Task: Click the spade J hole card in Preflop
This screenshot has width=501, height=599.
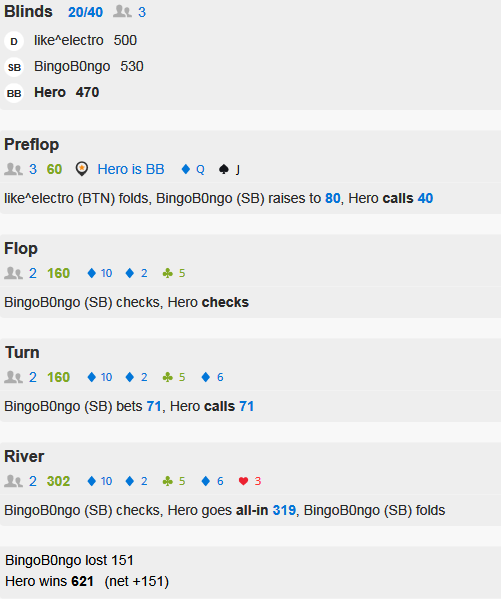Action: [229, 169]
